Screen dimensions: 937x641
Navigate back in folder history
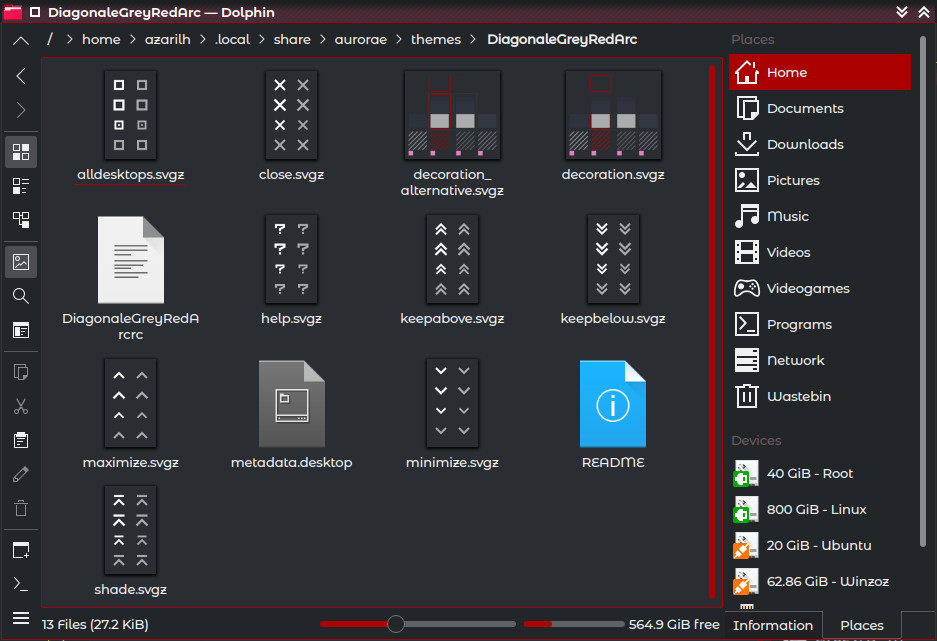21,76
